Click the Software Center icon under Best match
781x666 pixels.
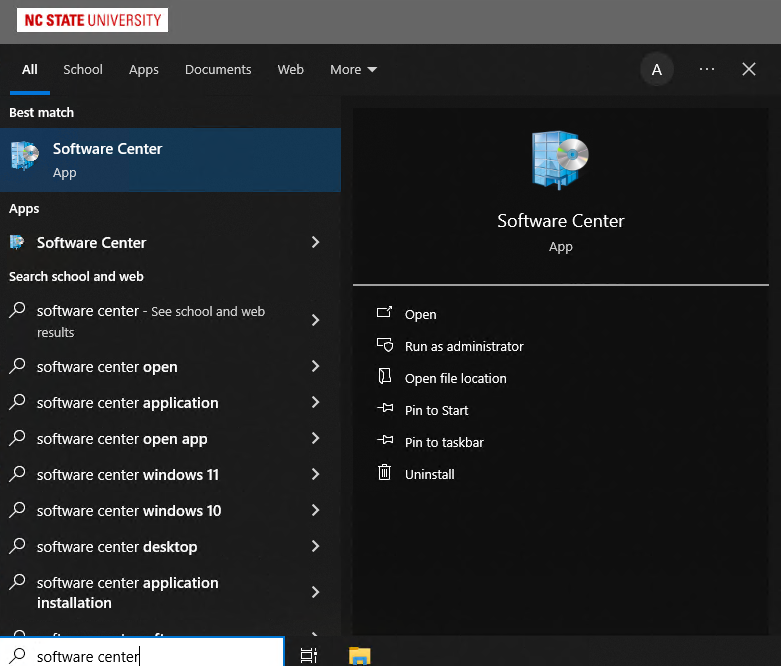(x=25, y=158)
